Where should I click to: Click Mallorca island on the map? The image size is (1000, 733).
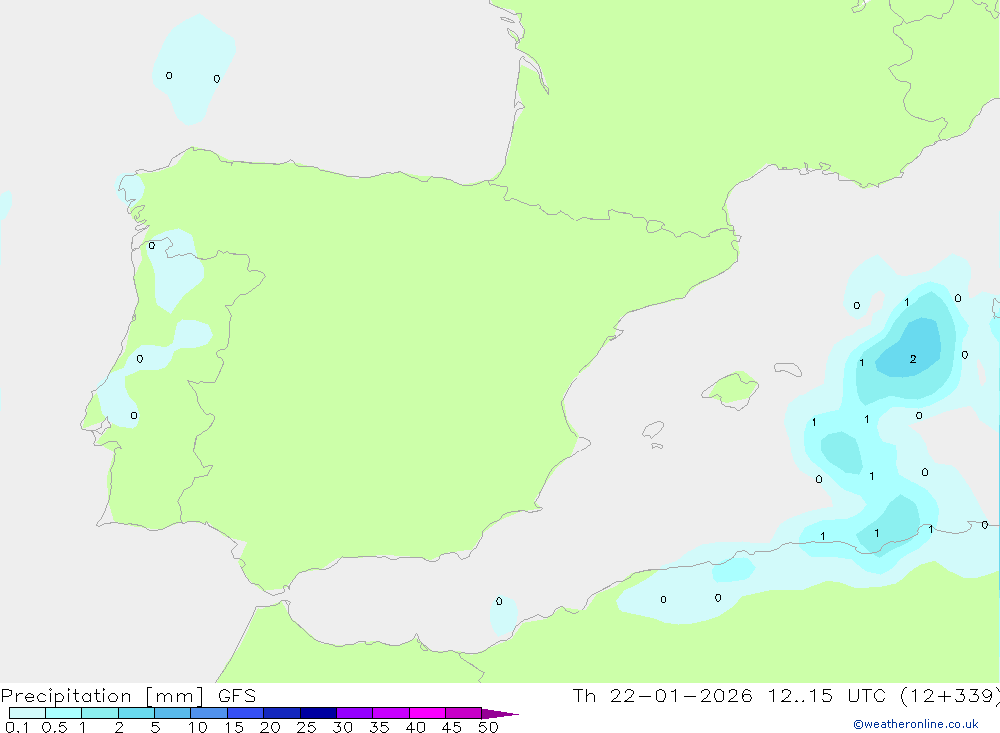tap(731, 389)
